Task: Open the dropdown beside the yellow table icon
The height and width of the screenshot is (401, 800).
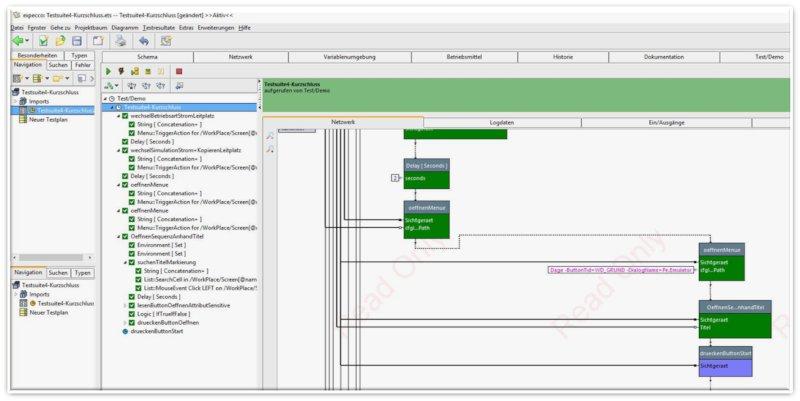Action: (x=47, y=79)
